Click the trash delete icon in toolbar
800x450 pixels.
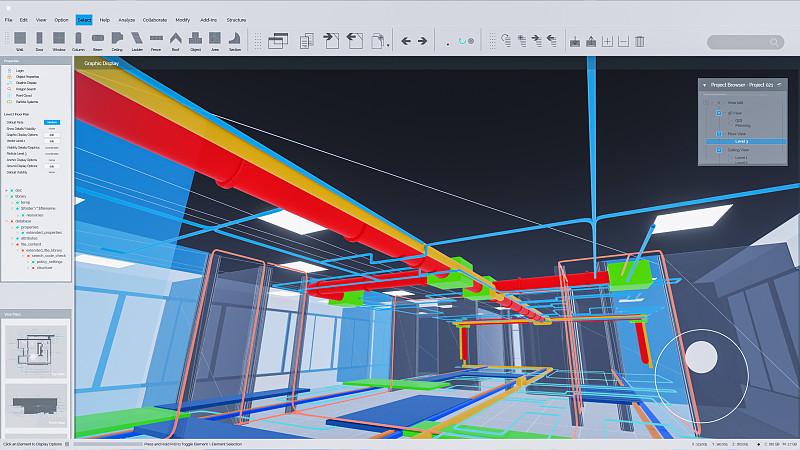(x=640, y=41)
